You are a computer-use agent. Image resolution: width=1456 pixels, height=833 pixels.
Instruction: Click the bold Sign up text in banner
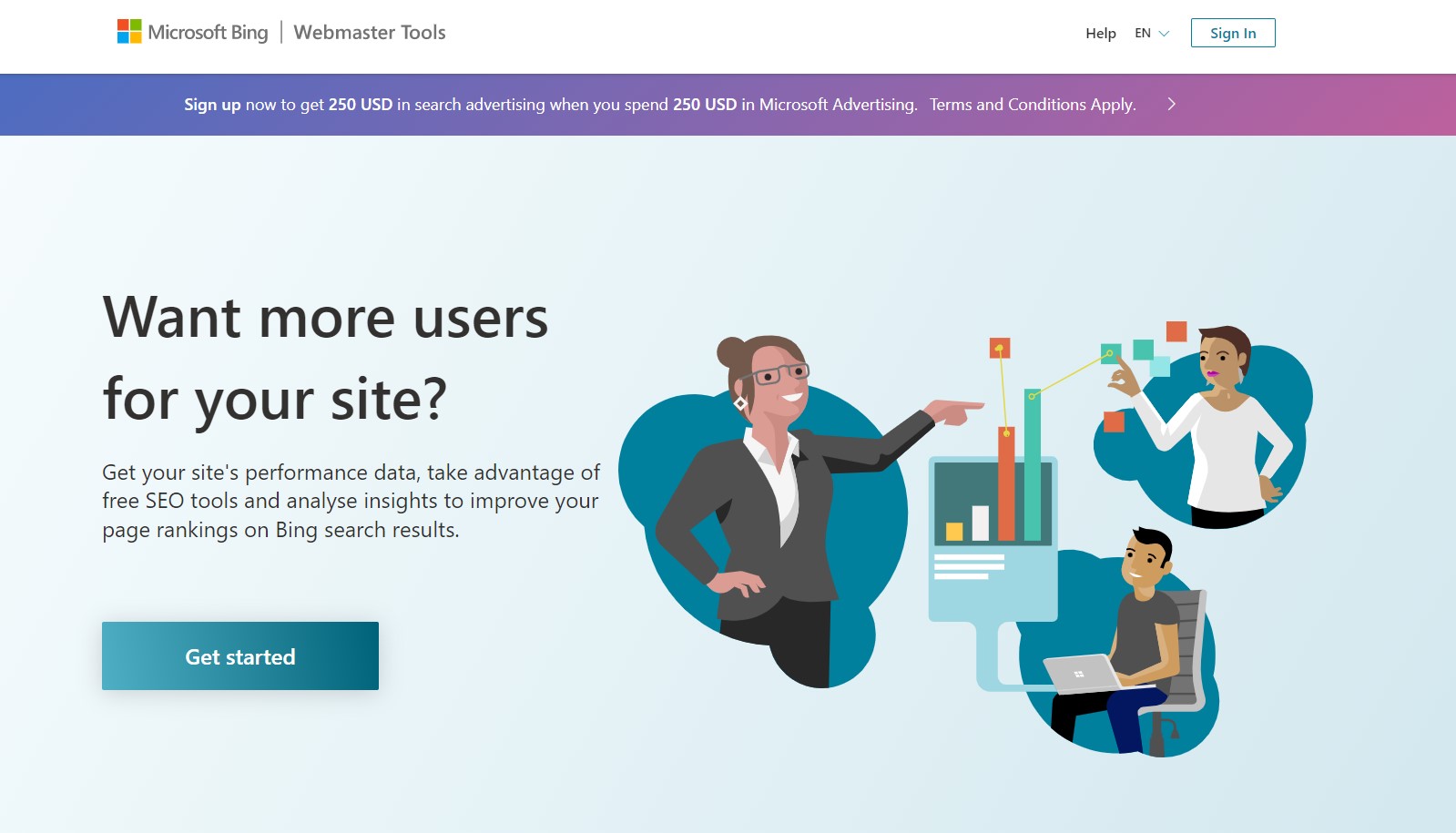point(212,105)
